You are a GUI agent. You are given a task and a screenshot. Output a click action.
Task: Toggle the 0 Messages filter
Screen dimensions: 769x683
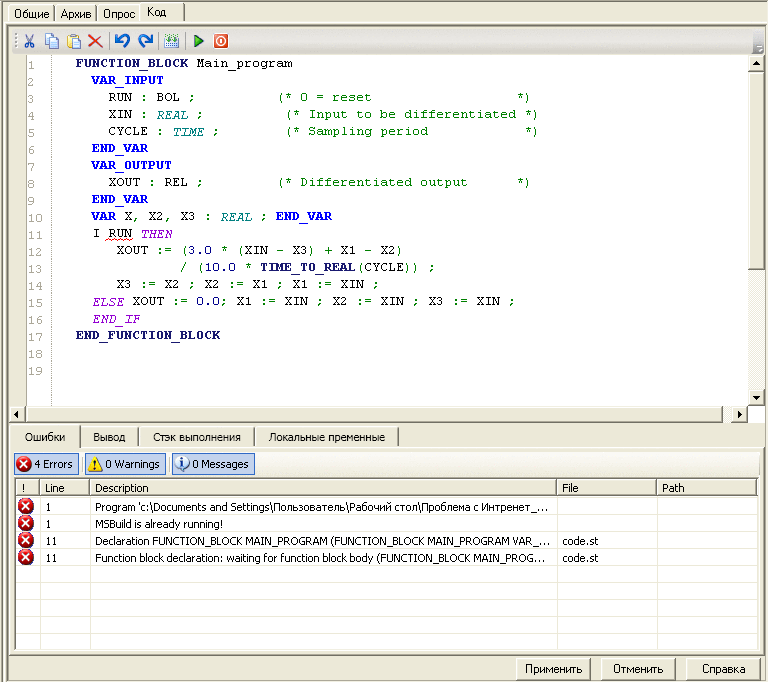213,464
